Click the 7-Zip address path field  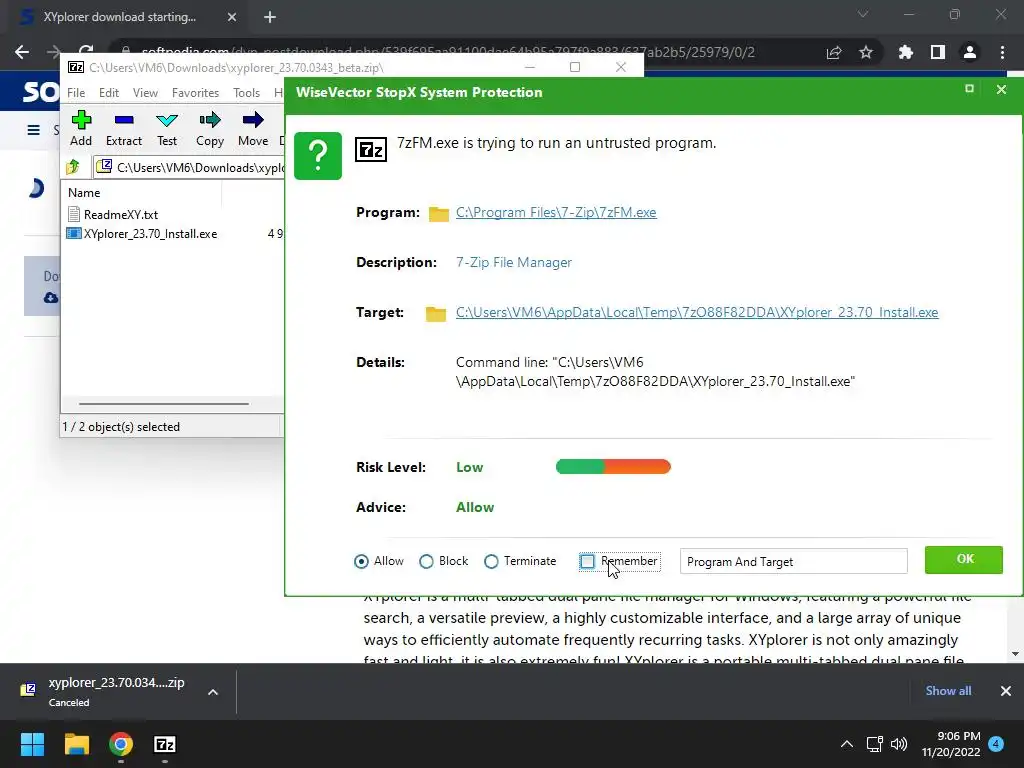click(189, 168)
